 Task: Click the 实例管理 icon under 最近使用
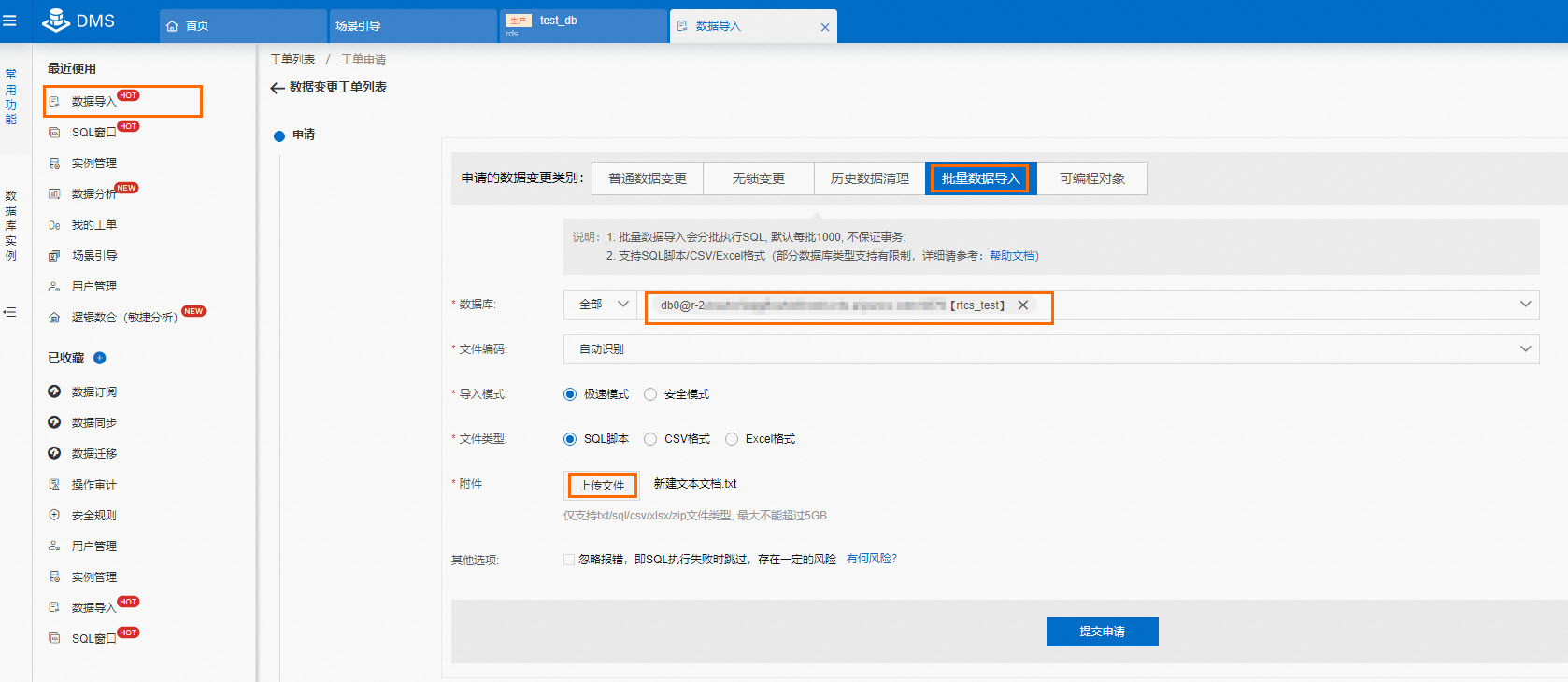click(x=54, y=163)
